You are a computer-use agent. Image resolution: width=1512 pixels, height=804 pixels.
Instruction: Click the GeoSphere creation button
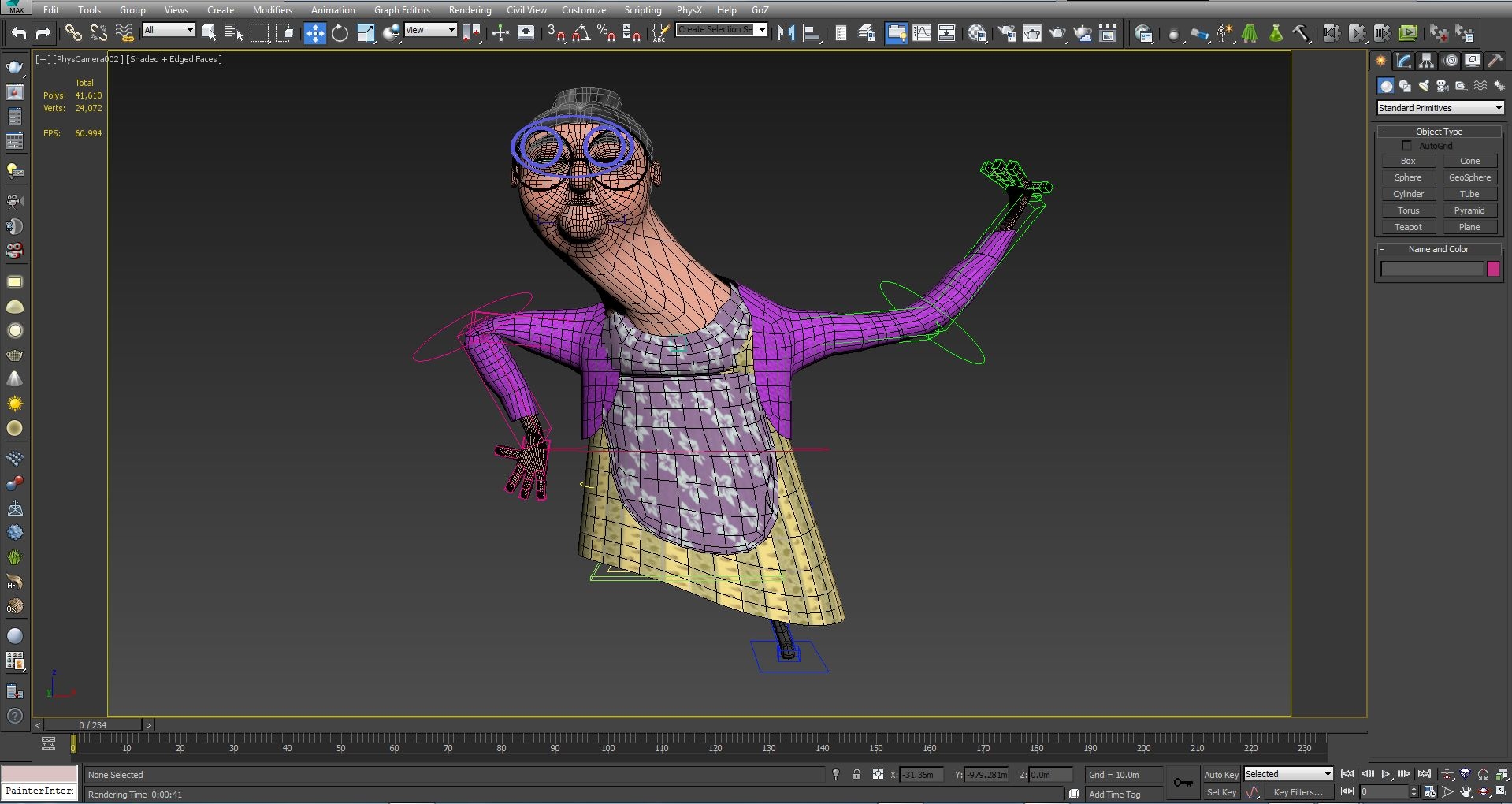pyautogui.click(x=1469, y=177)
